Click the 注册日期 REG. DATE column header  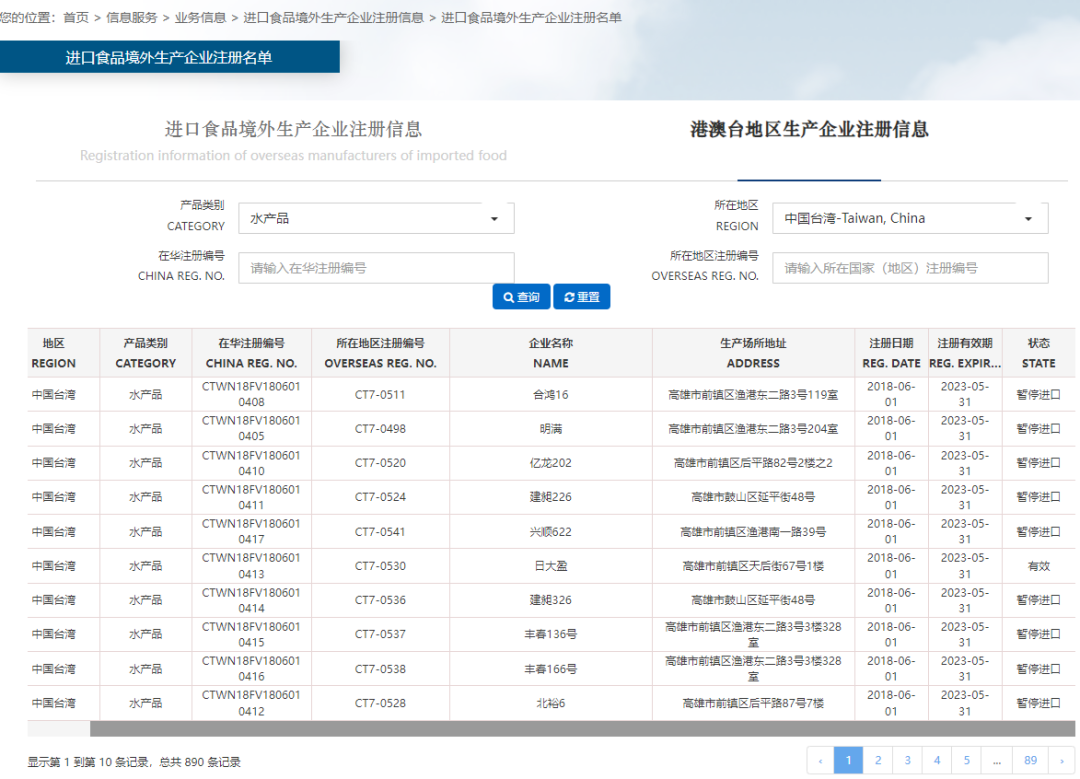[891, 353]
